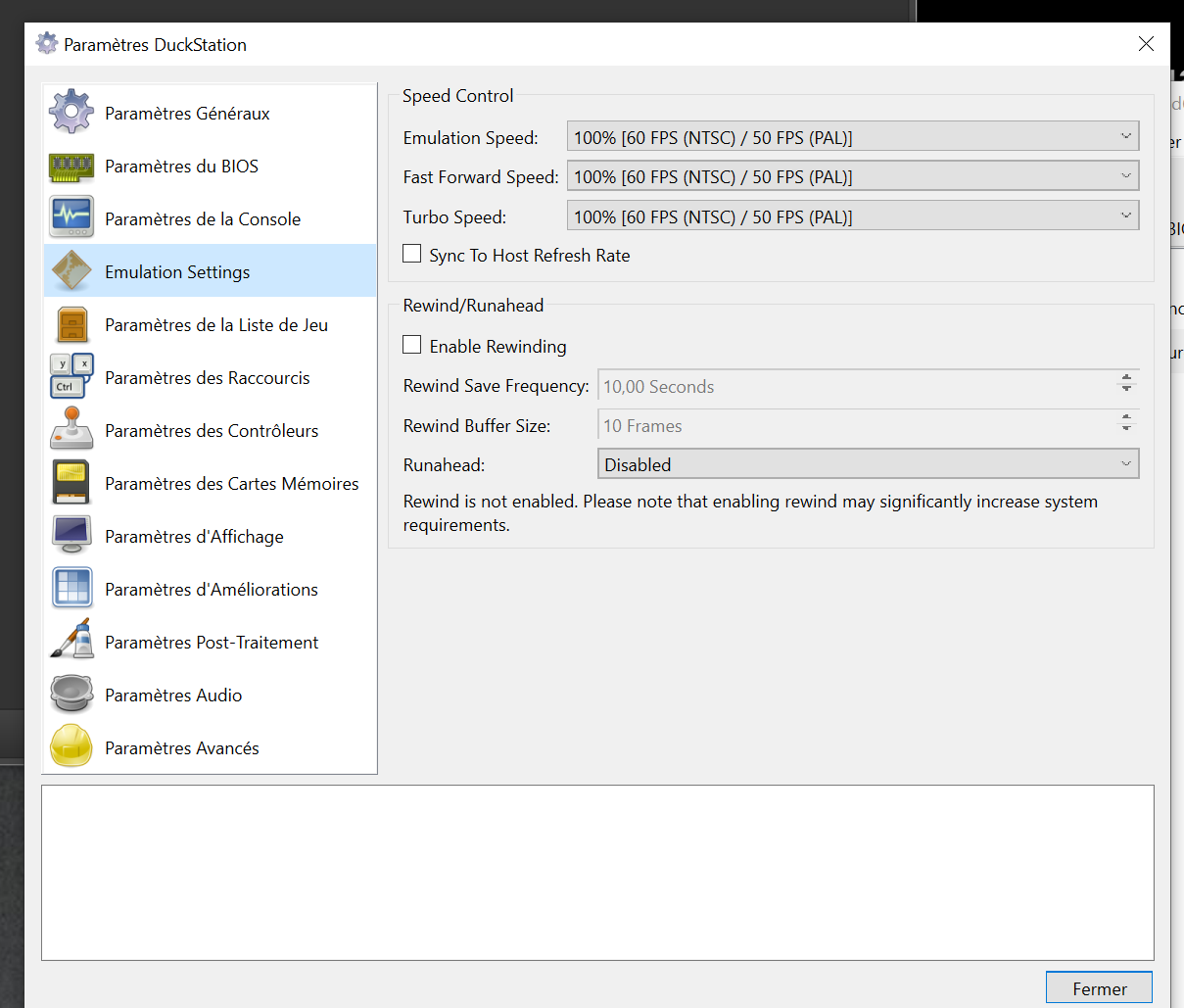The height and width of the screenshot is (1008, 1184).
Task: Decrease Rewind Buffer Size with down arrow
Action: click(x=1126, y=430)
